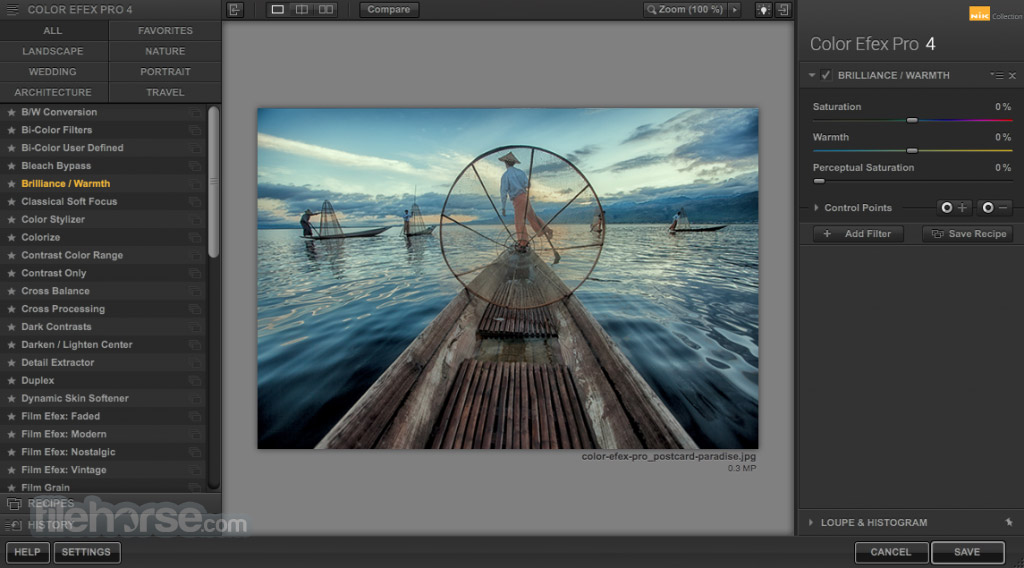Click the Add Filter button
1024x568 pixels.
coord(858,234)
